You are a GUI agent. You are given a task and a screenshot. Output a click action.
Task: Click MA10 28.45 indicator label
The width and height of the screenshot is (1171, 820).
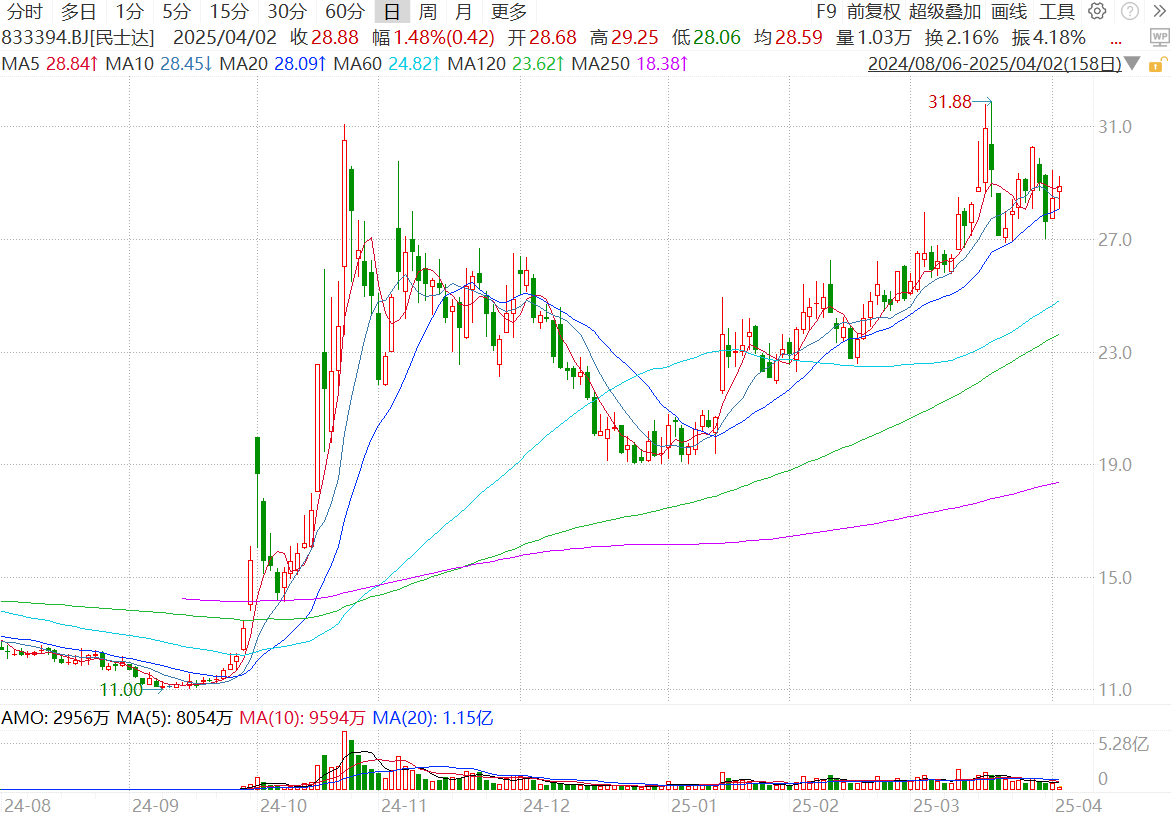tap(158, 63)
